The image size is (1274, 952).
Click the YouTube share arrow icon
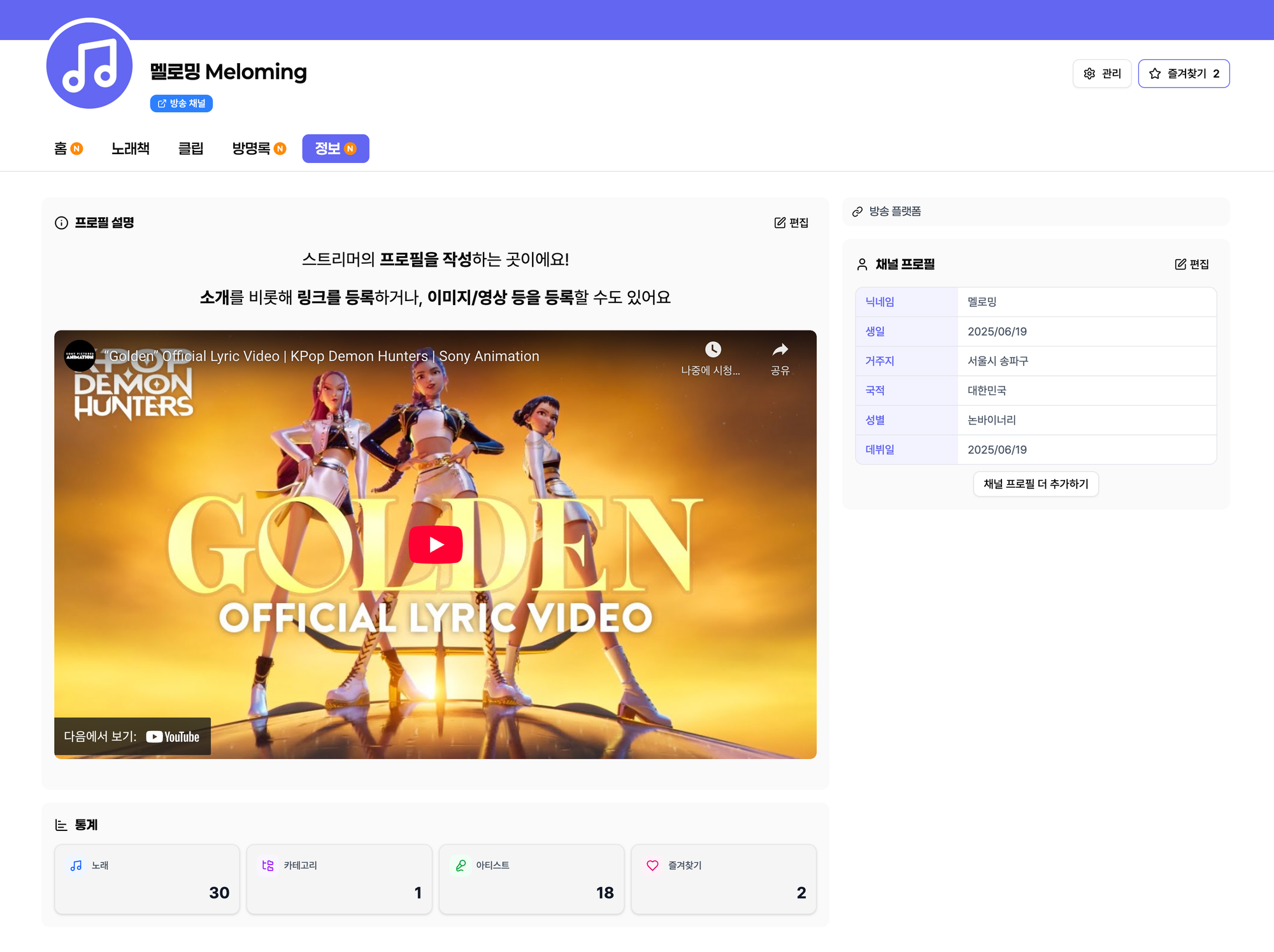[x=780, y=350]
